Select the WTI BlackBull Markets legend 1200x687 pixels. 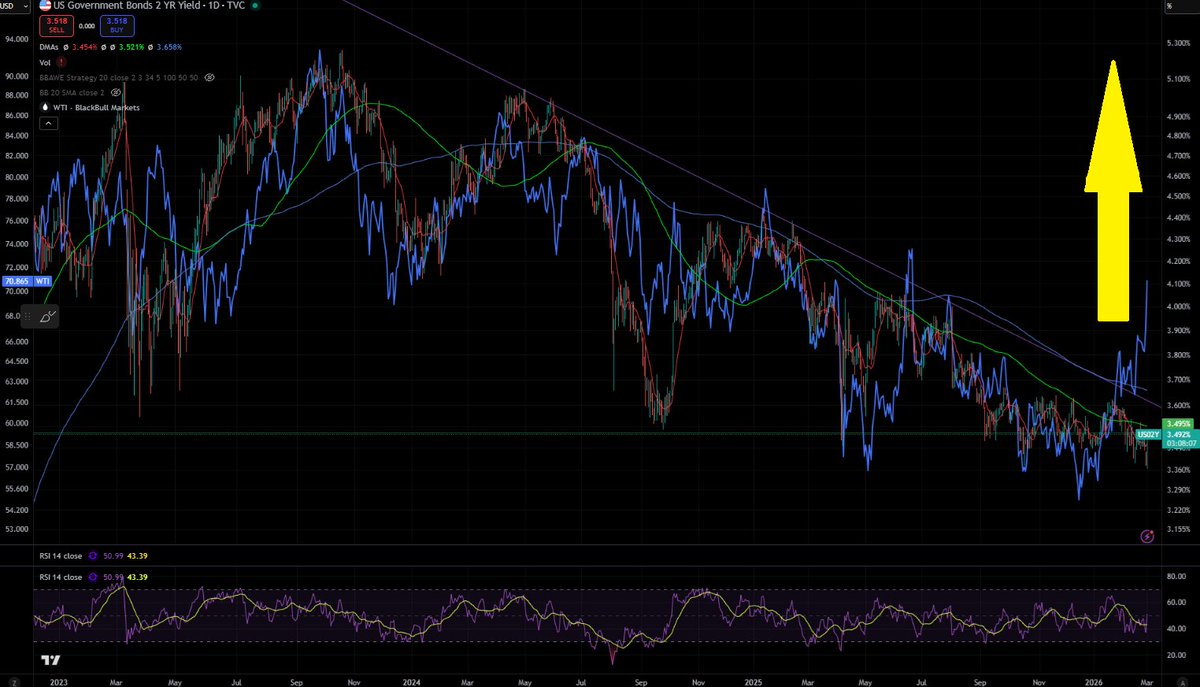click(x=96, y=108)
